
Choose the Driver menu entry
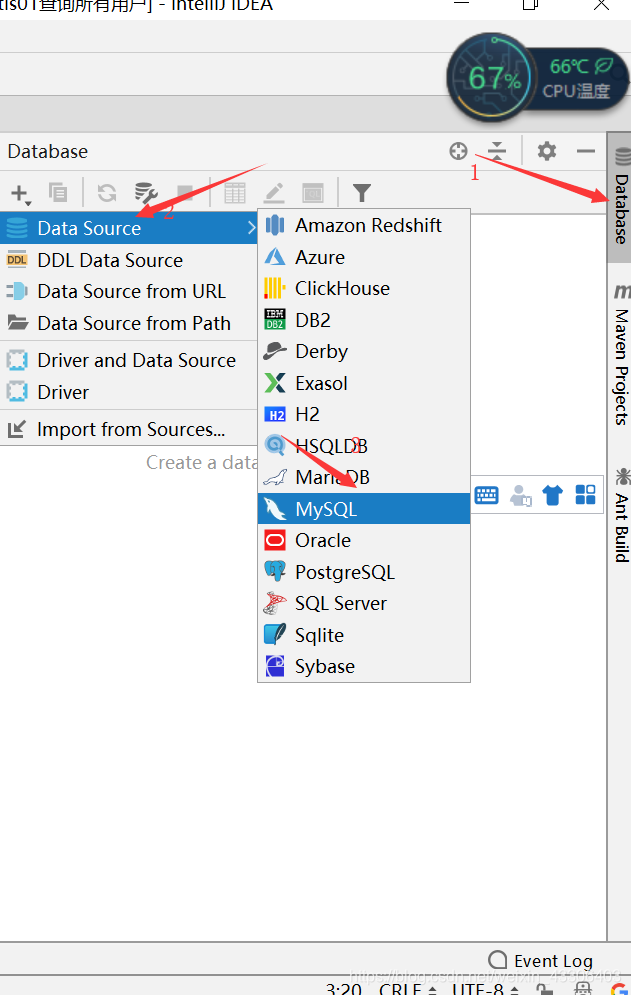128,392
